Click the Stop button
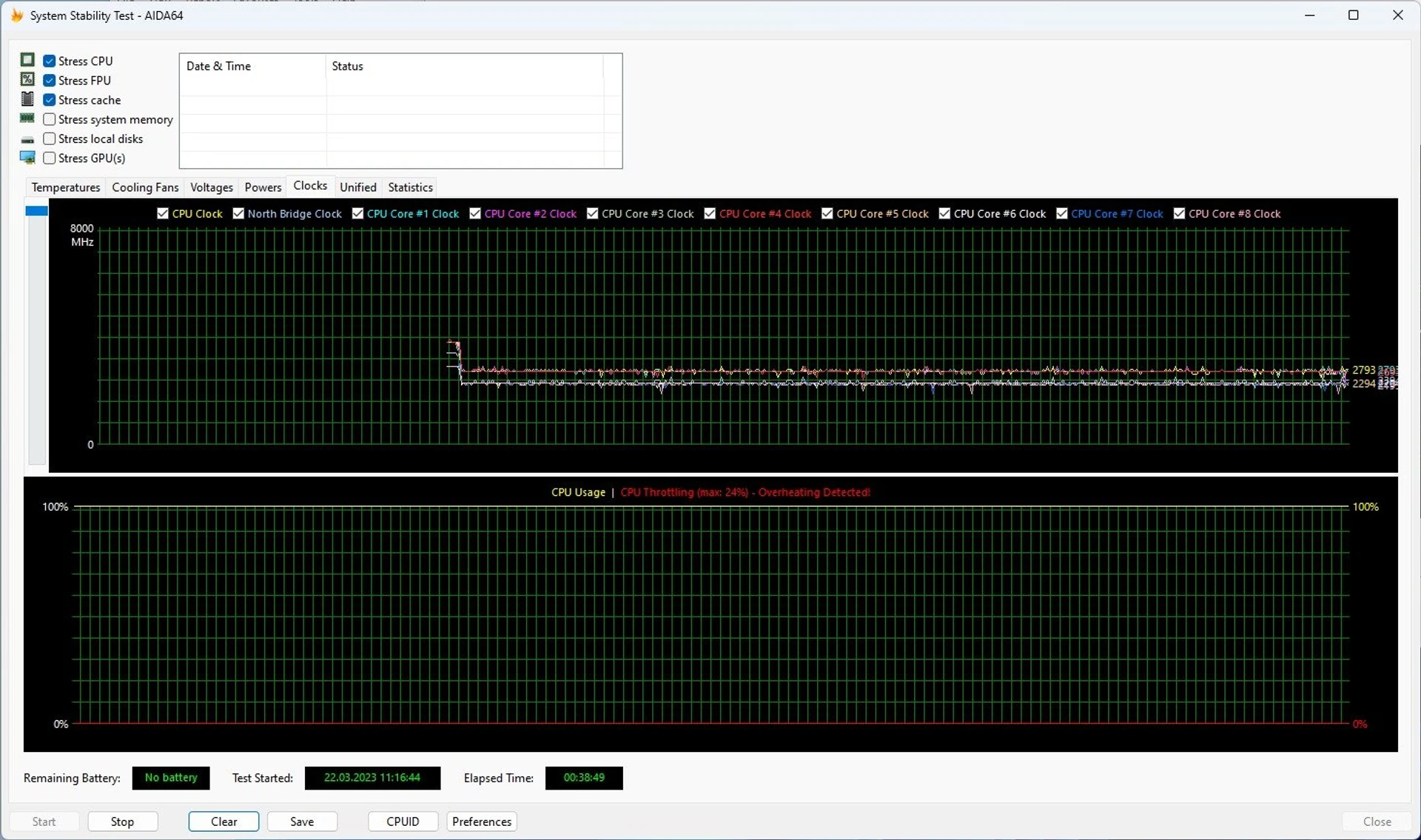The image size is (1421, 840). (x=122, y=821)
